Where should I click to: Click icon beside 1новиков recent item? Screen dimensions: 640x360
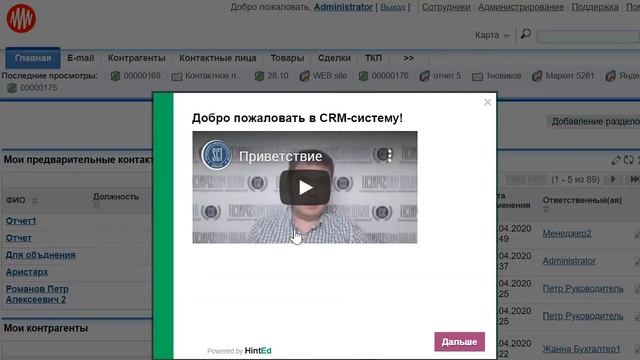point(477,76)
